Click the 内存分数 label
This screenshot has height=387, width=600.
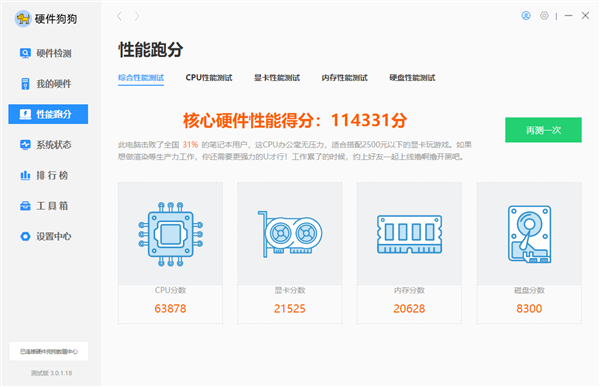409,291
